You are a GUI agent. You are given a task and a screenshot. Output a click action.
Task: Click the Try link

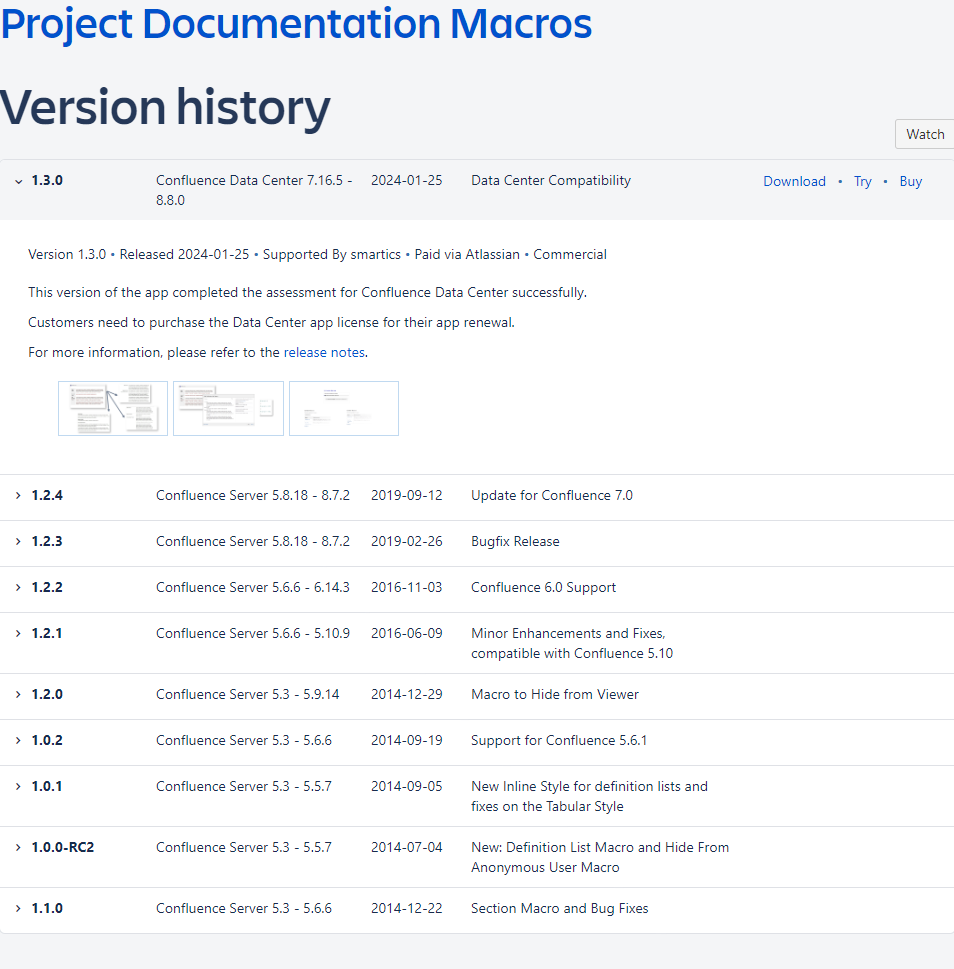pos(862,181)
